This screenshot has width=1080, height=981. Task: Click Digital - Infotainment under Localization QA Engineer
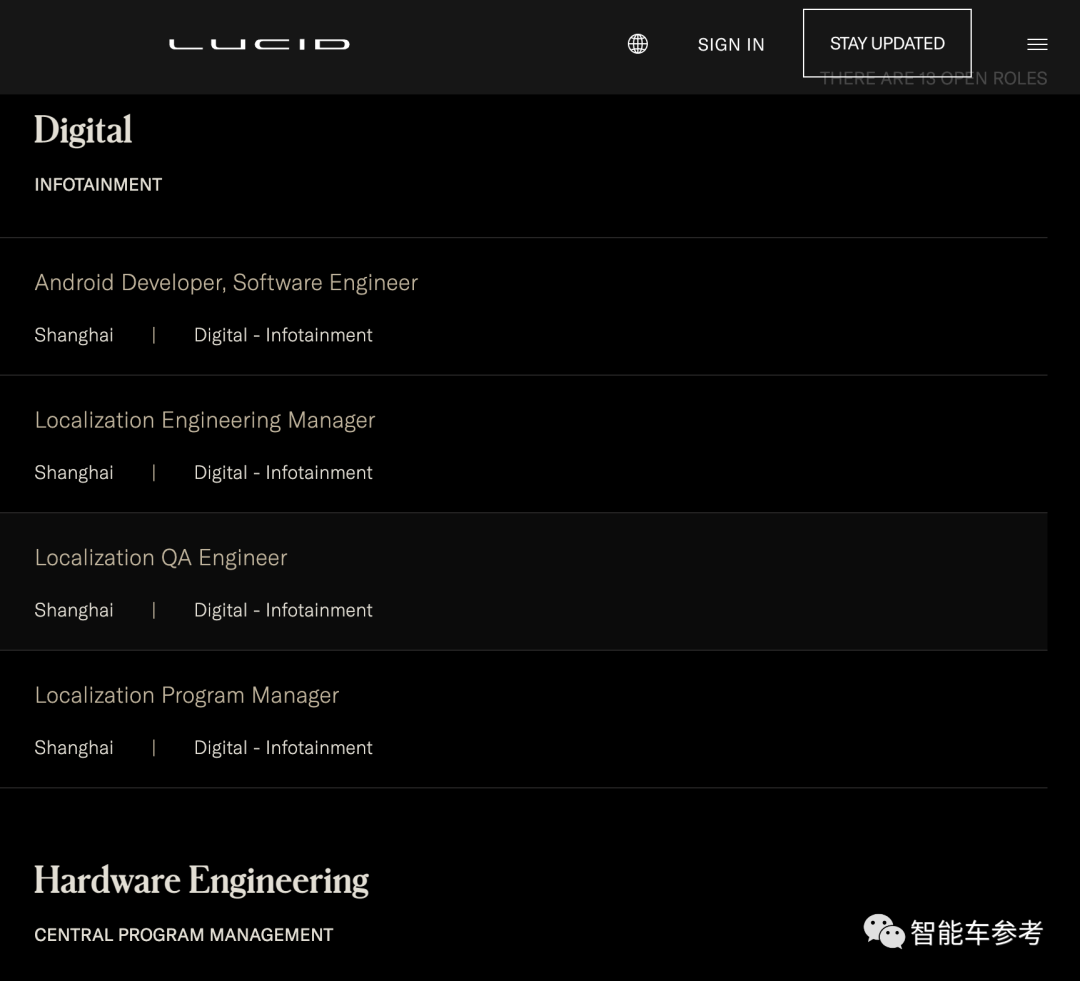click(x=283, y=610)
